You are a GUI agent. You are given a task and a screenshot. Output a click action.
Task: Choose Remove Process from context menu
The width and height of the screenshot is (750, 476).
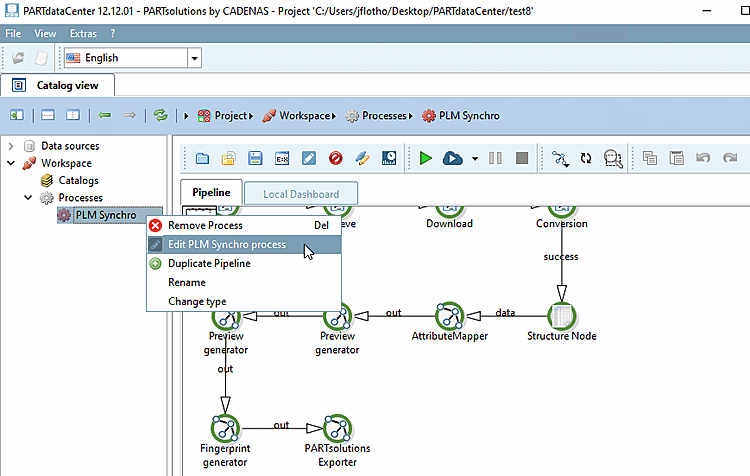coord(244,225)
